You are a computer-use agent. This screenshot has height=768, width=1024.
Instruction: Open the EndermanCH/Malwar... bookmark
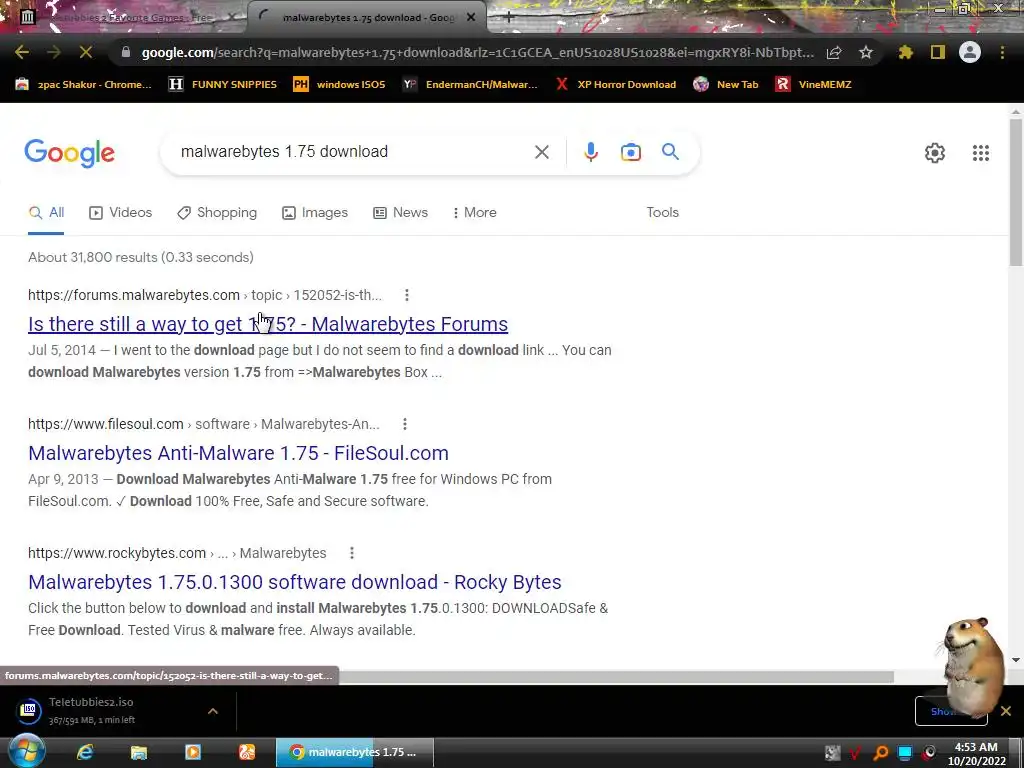pyautogui.click(x=471, y=84)
